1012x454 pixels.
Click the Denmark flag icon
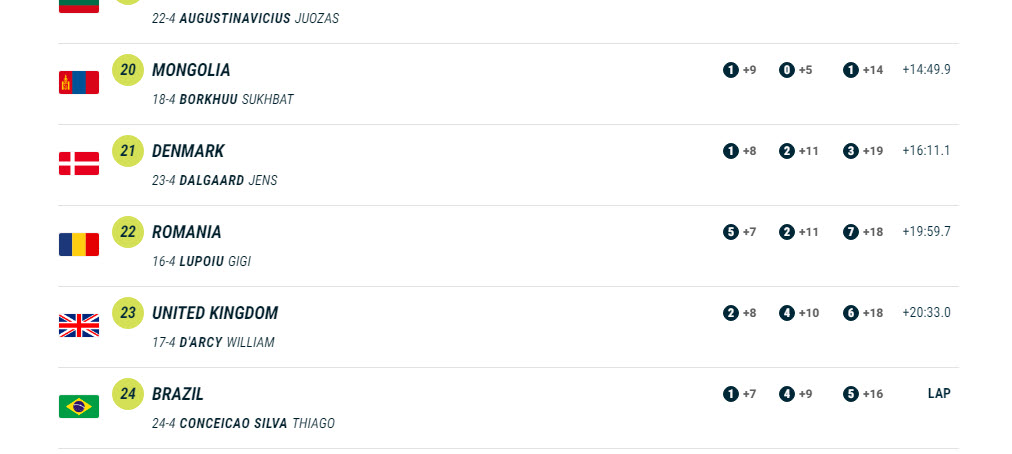coord(79,164)
